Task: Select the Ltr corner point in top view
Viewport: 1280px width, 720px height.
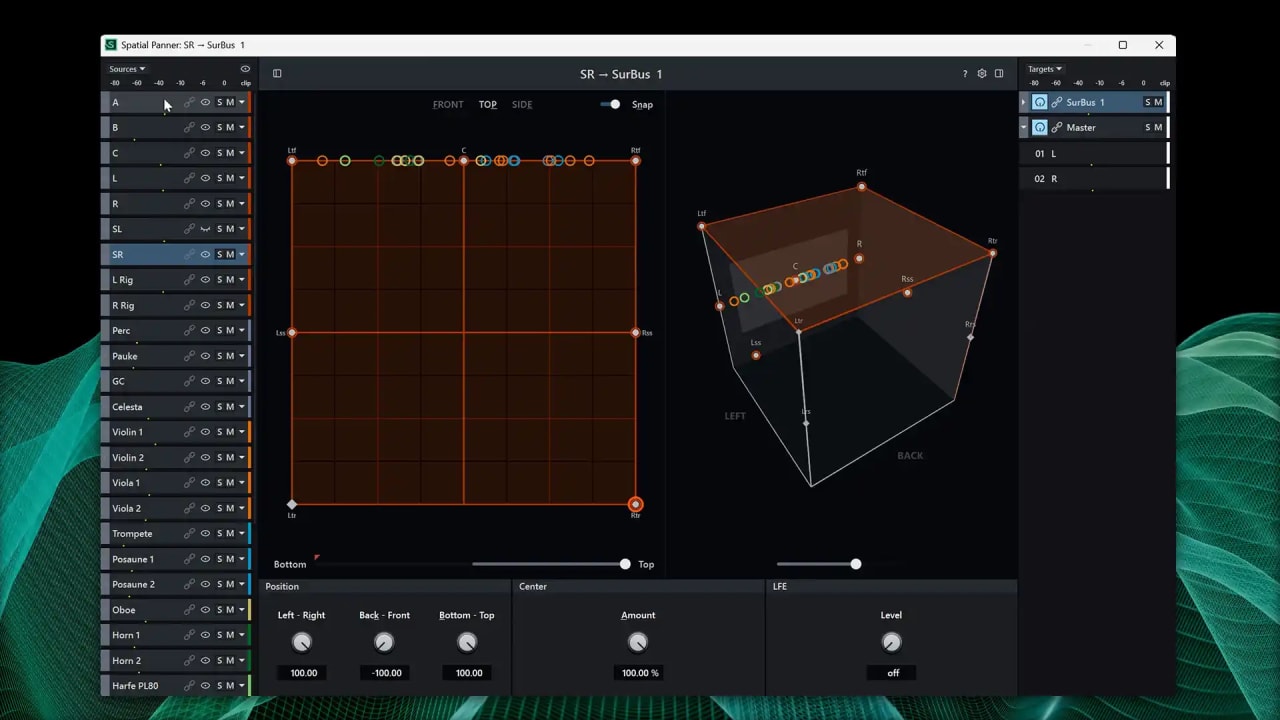Action: coord(292,505)
